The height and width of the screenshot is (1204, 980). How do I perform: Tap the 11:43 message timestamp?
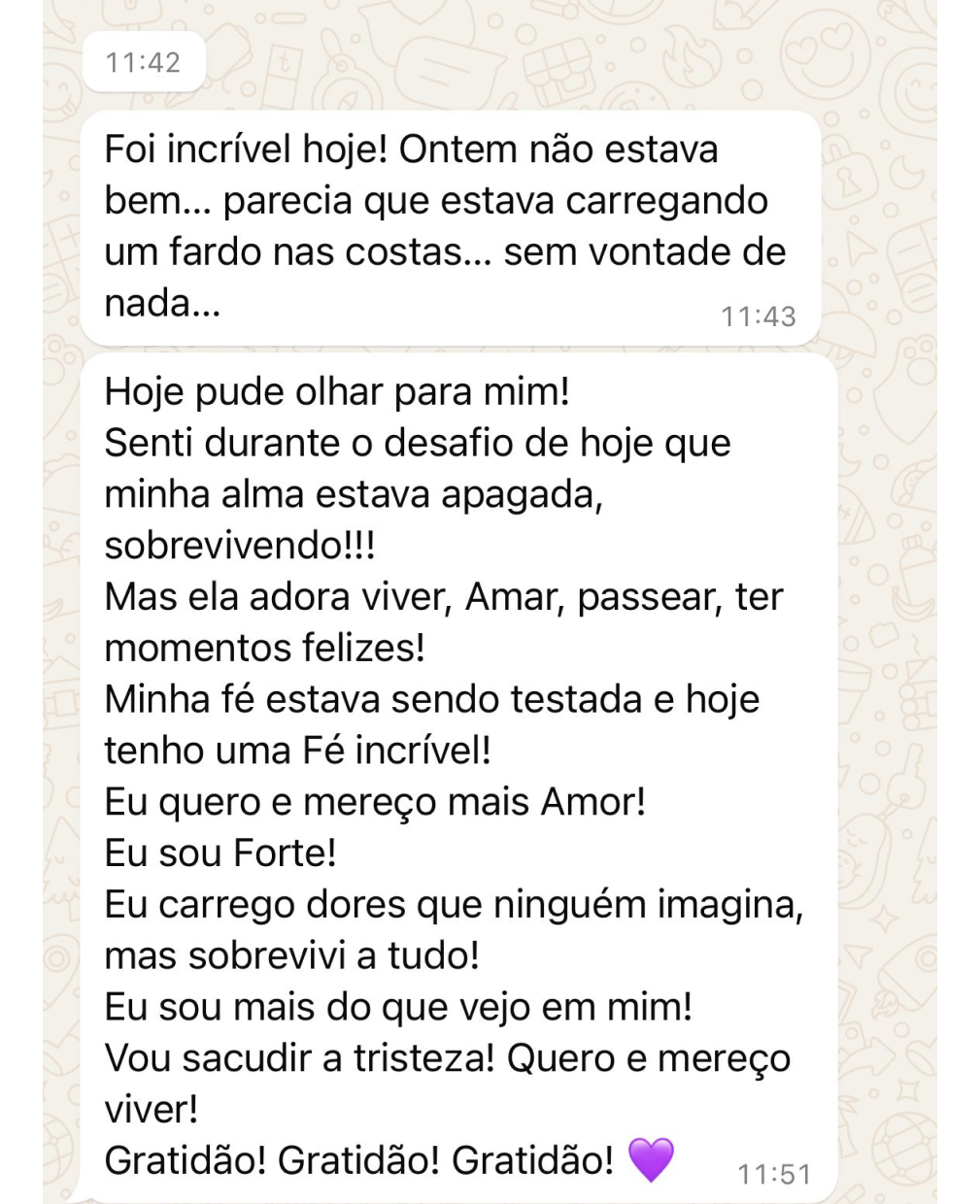[758, 317]
